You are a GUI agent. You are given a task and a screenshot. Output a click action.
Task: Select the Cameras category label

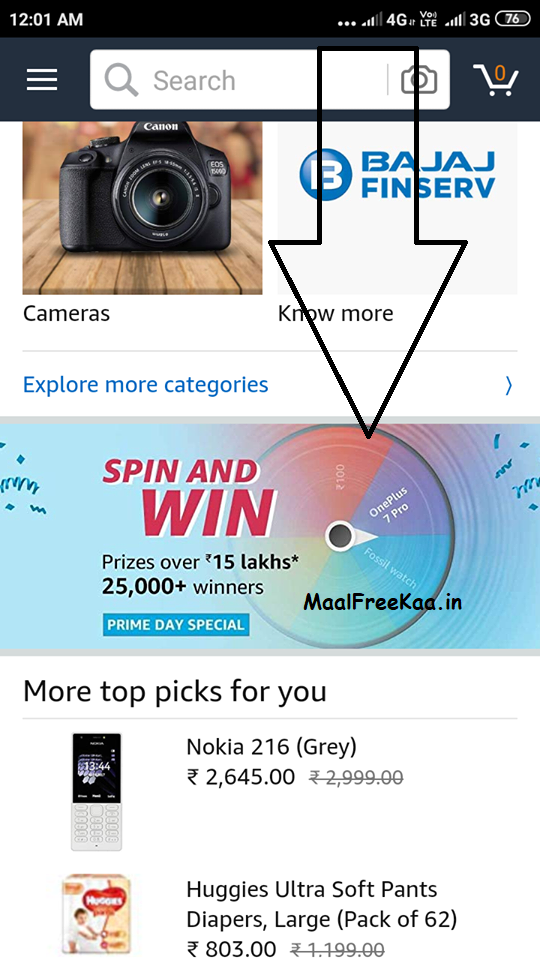(x=67, y=313)
